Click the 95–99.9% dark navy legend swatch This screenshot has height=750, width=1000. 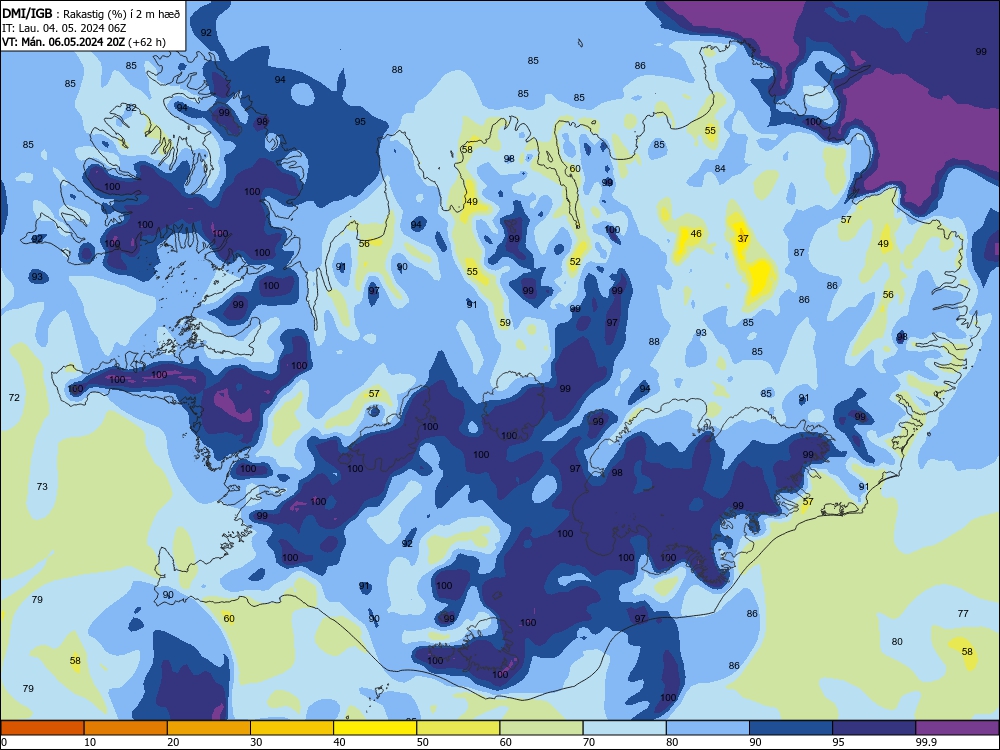[874, 728]
